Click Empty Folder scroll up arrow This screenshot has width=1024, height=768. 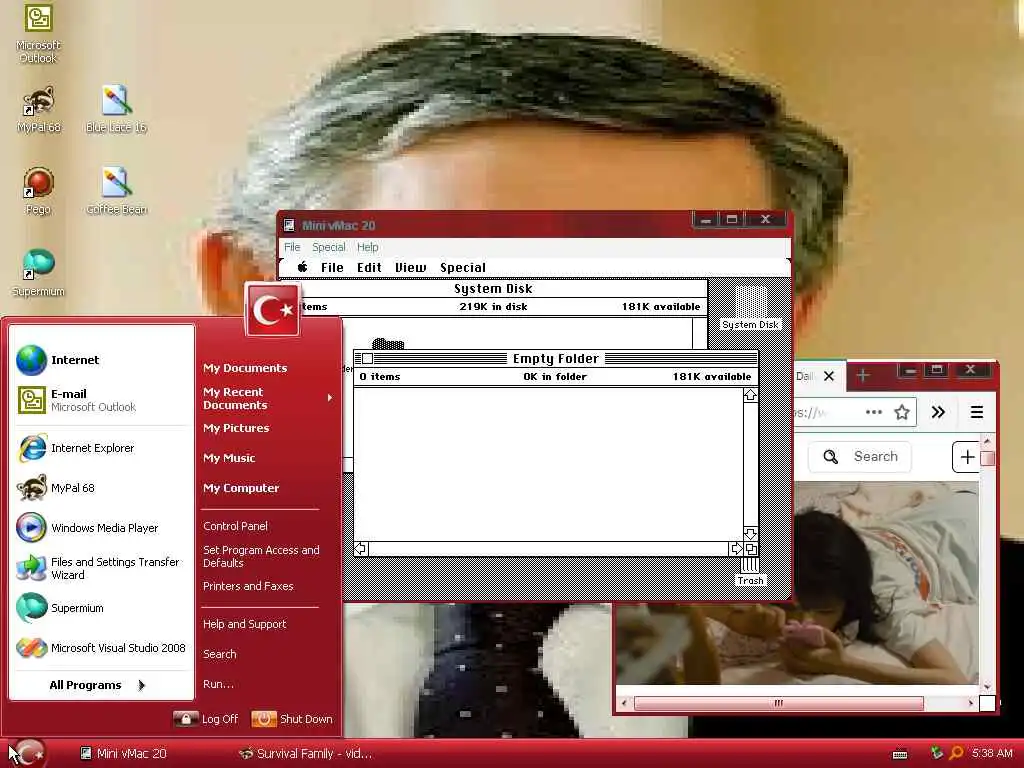tap(750, 395)
